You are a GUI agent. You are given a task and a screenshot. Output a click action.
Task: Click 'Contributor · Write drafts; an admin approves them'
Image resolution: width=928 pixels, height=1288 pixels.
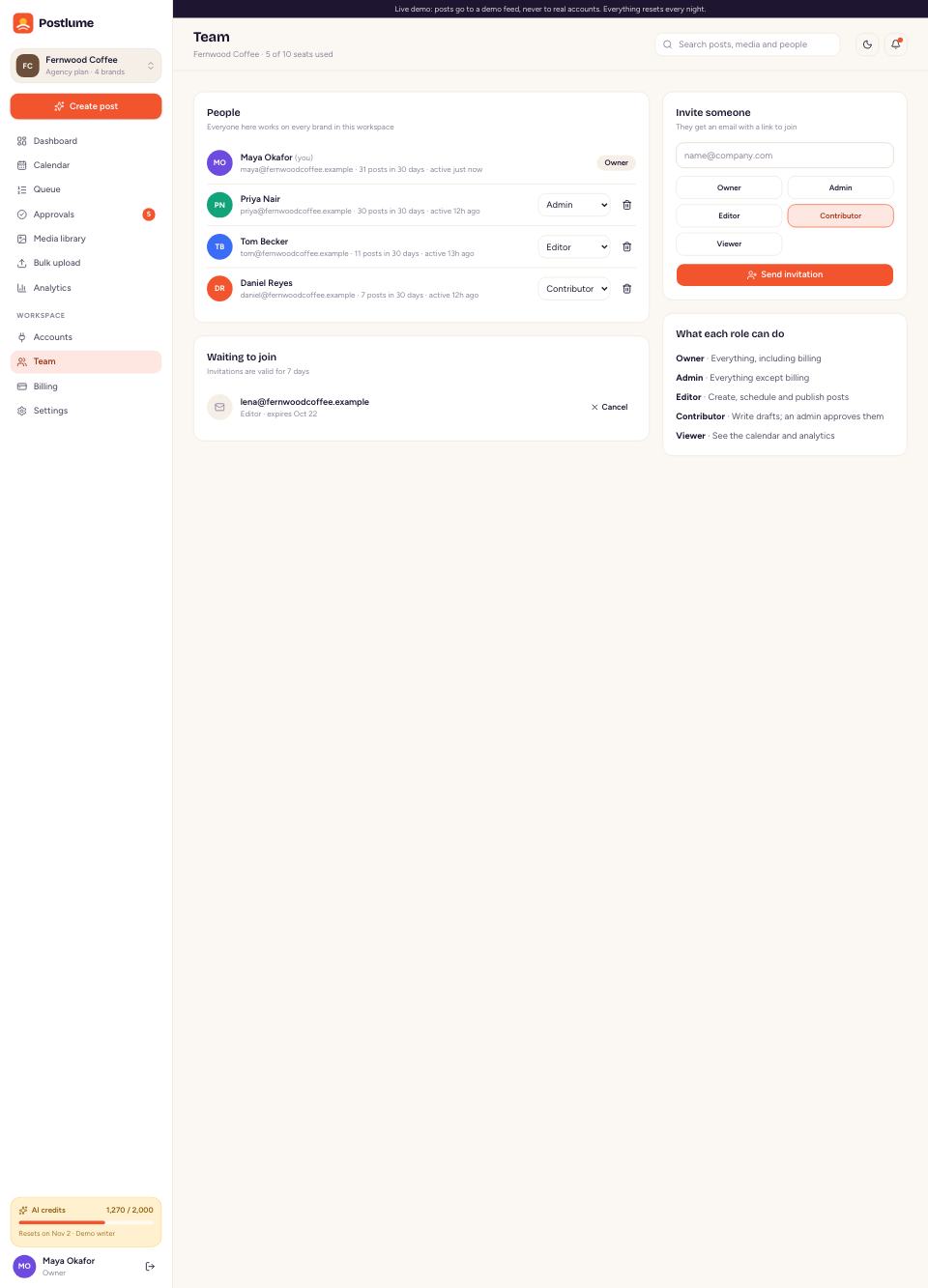[779, 416]
